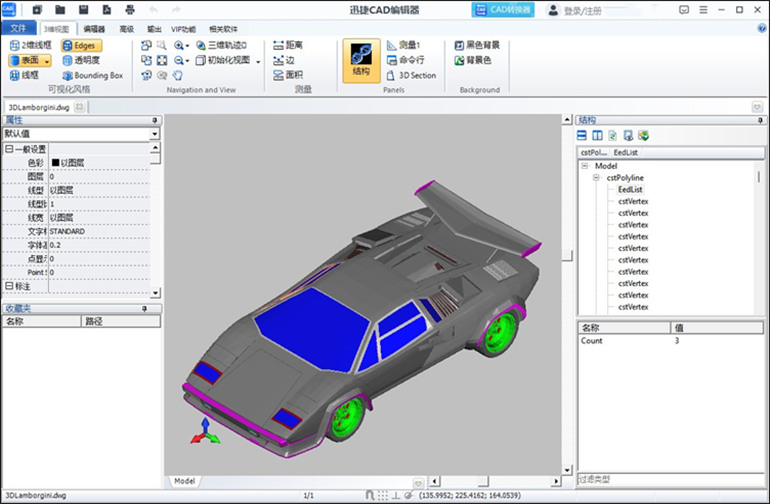
Task: Open the 表面 style dropdown arrow
Action: (47, 61)
